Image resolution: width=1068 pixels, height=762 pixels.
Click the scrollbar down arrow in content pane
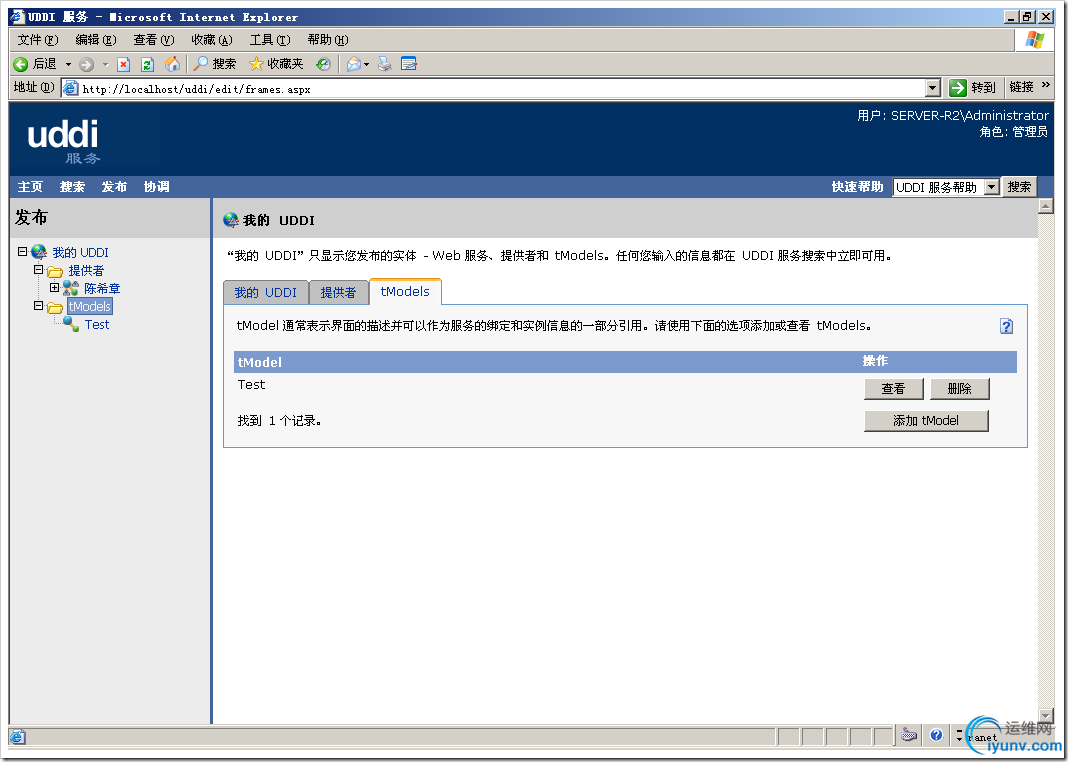(x=1046, y=716)
